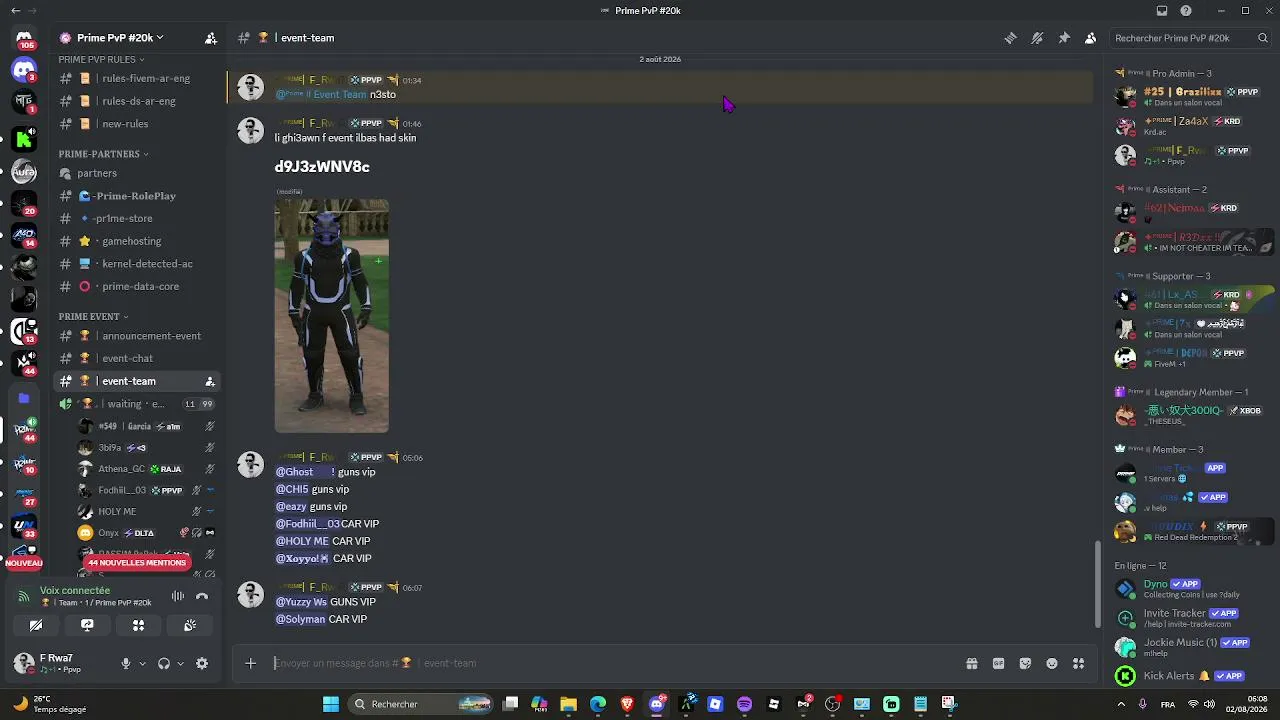1280x720 pixels.
Task: Show pinned messages
Action: click(1064, 38)
